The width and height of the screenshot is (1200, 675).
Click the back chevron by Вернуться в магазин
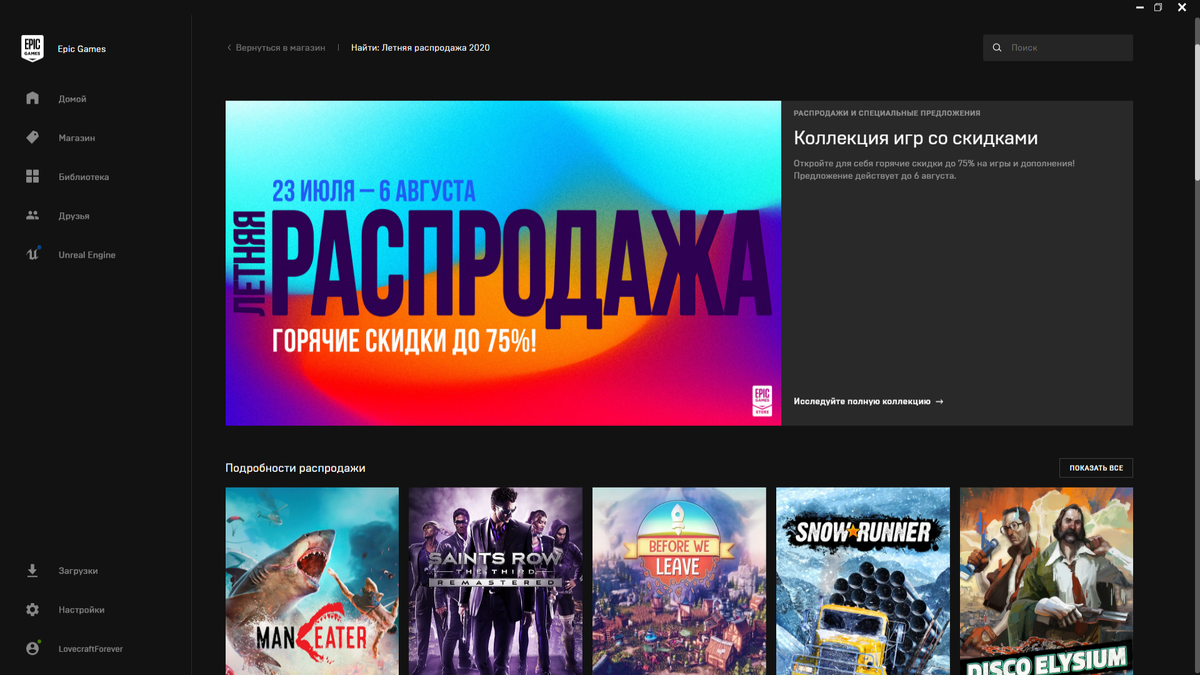pyautogui.click(x=229, y=47)
